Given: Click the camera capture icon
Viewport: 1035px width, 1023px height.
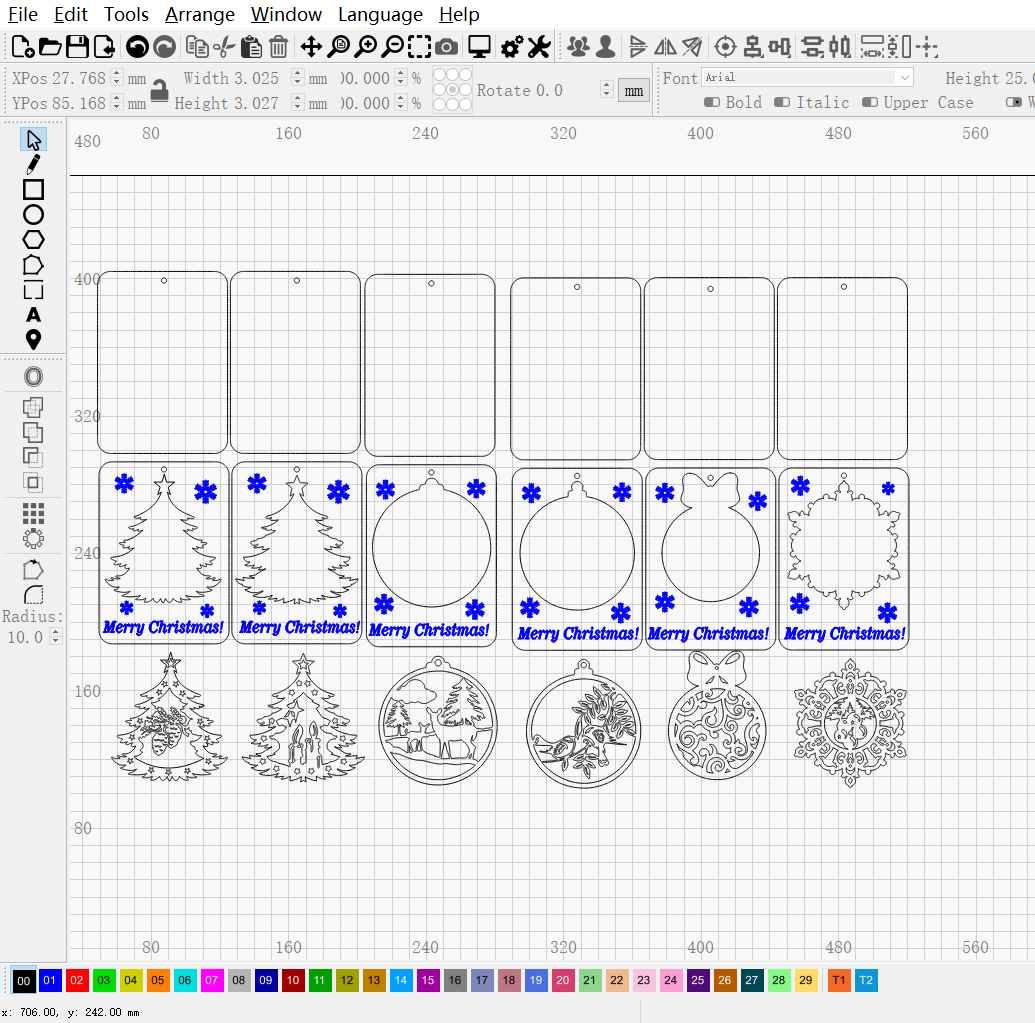Looking at the screenshot, I should 447,46.
